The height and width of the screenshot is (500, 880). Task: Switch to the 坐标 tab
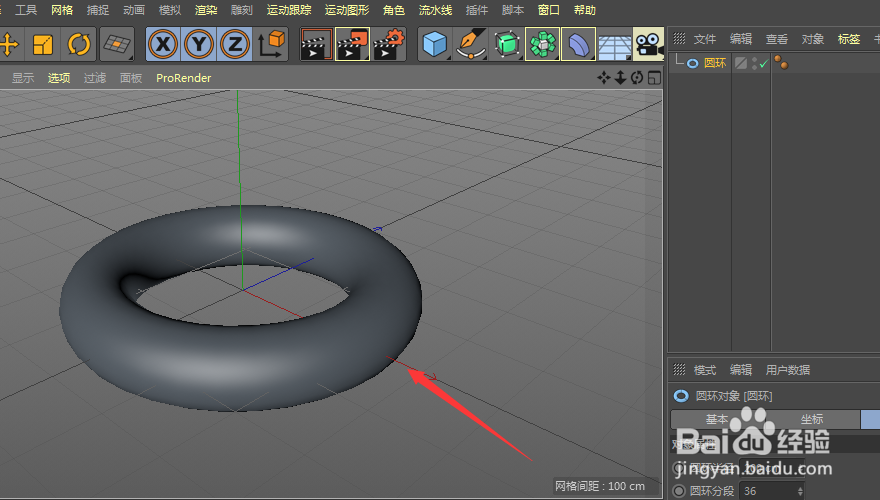pos(812,419)
